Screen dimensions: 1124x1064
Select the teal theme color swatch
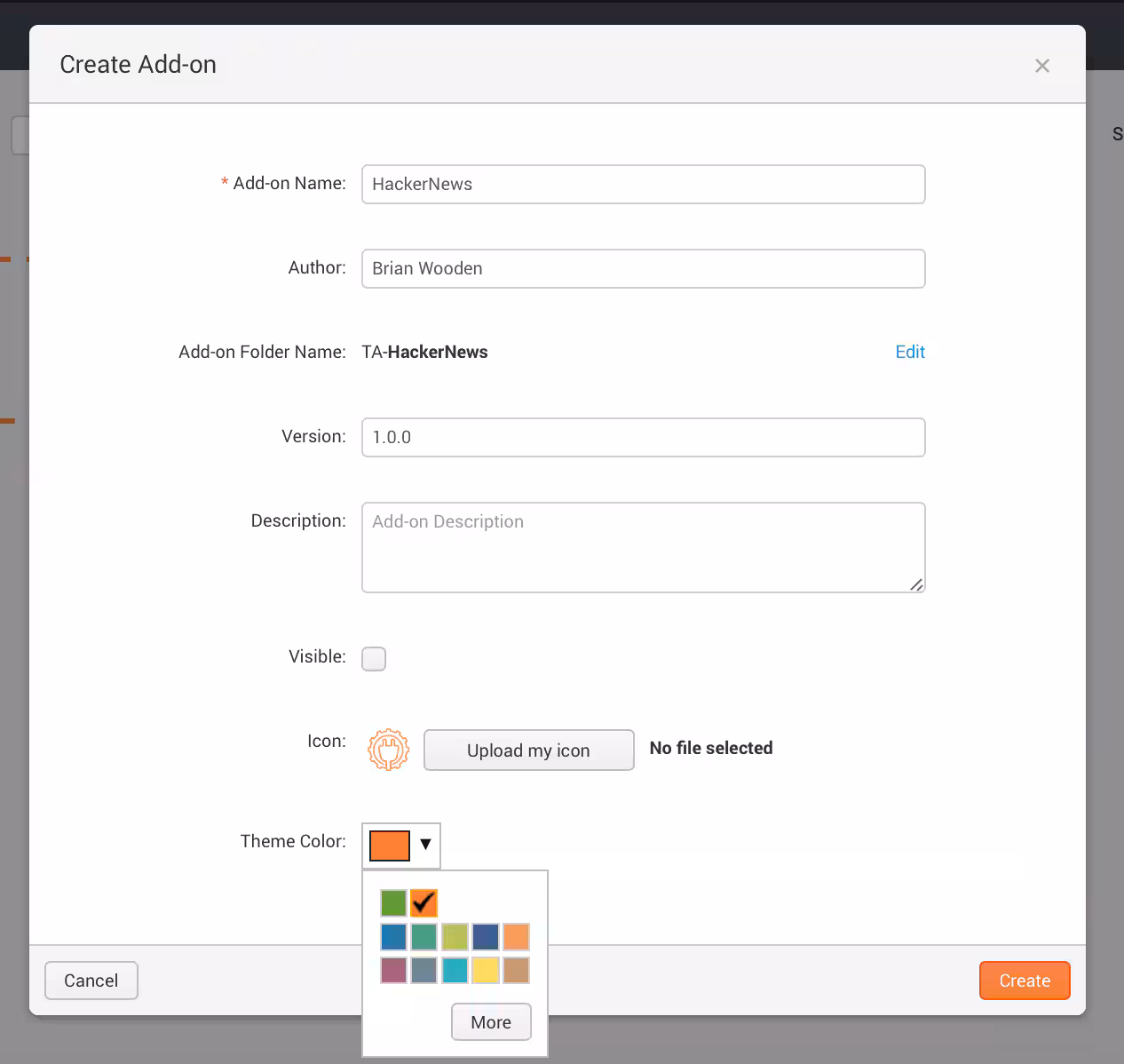tap(455, 970)
